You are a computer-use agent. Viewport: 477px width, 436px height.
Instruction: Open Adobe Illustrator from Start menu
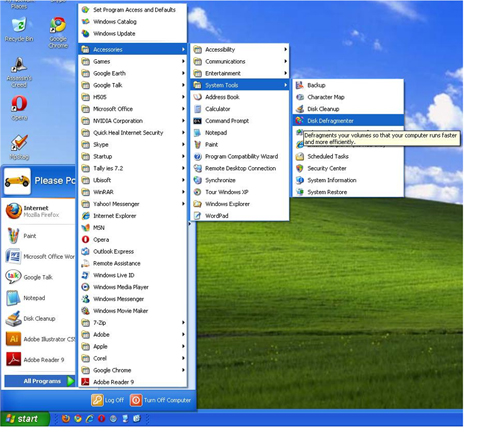[x=39, y=339]
